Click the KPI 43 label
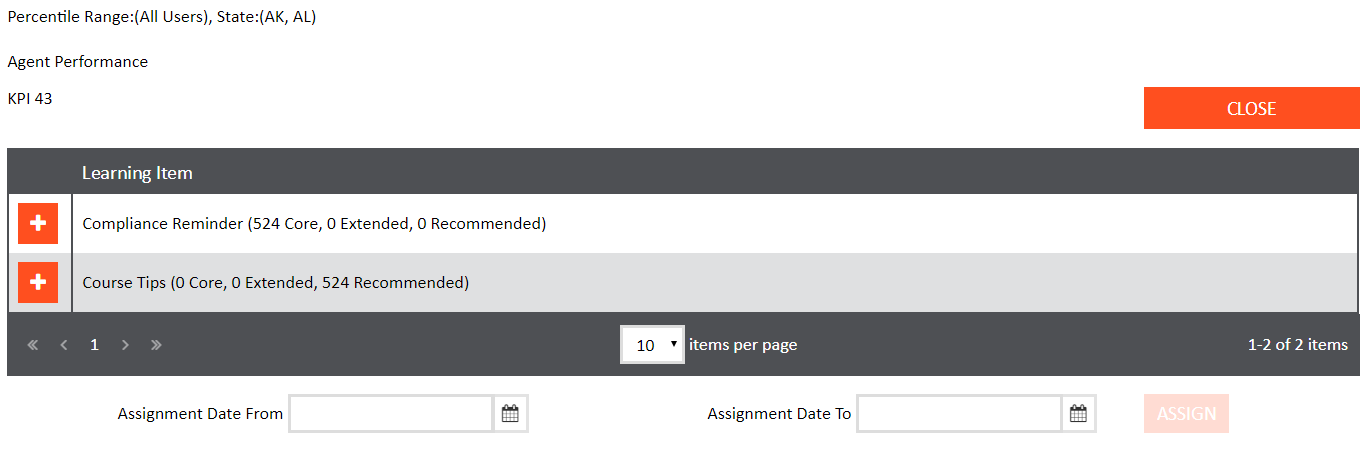 [30, 98]
